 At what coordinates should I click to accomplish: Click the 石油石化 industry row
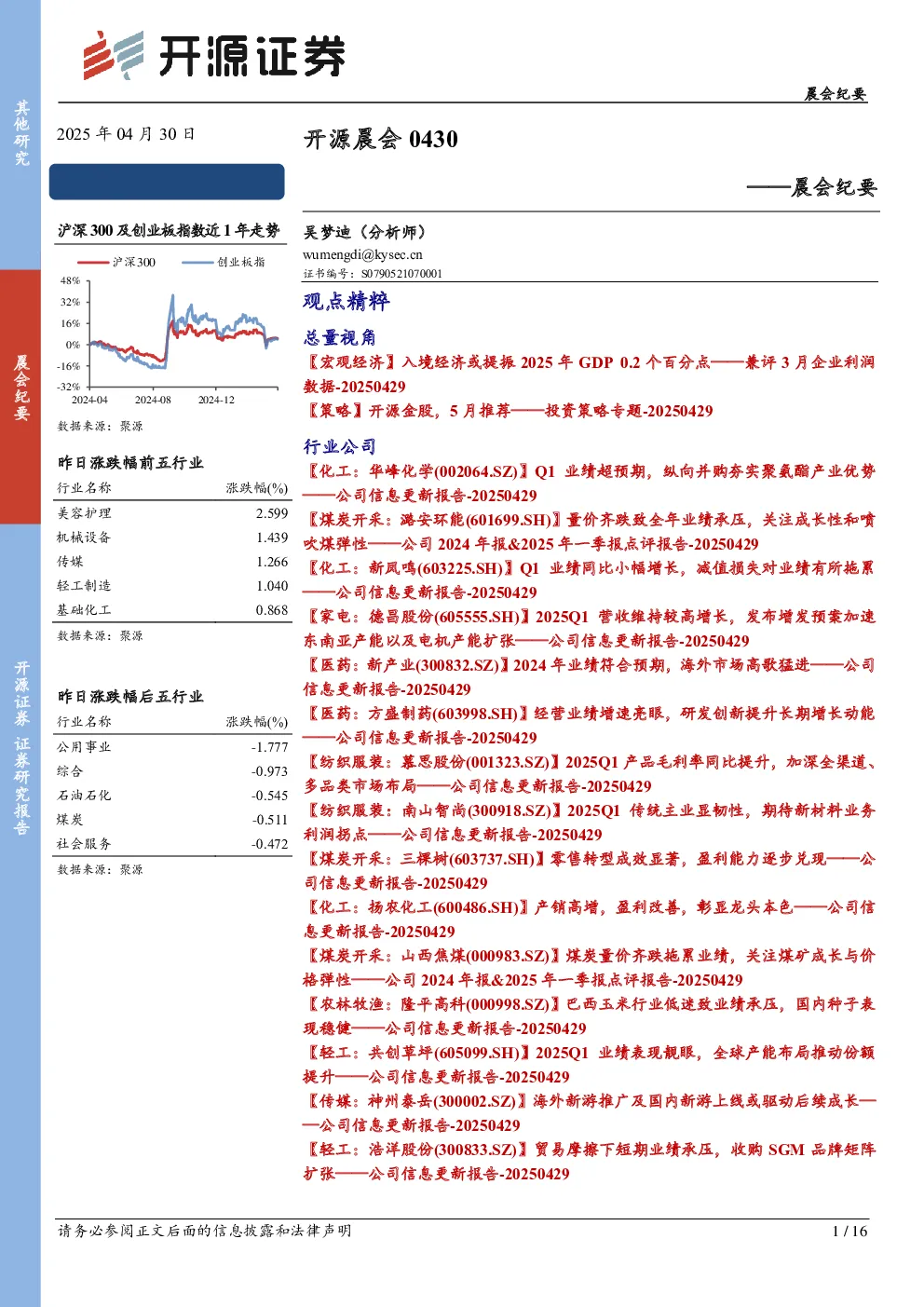click(x=172, y=796)
